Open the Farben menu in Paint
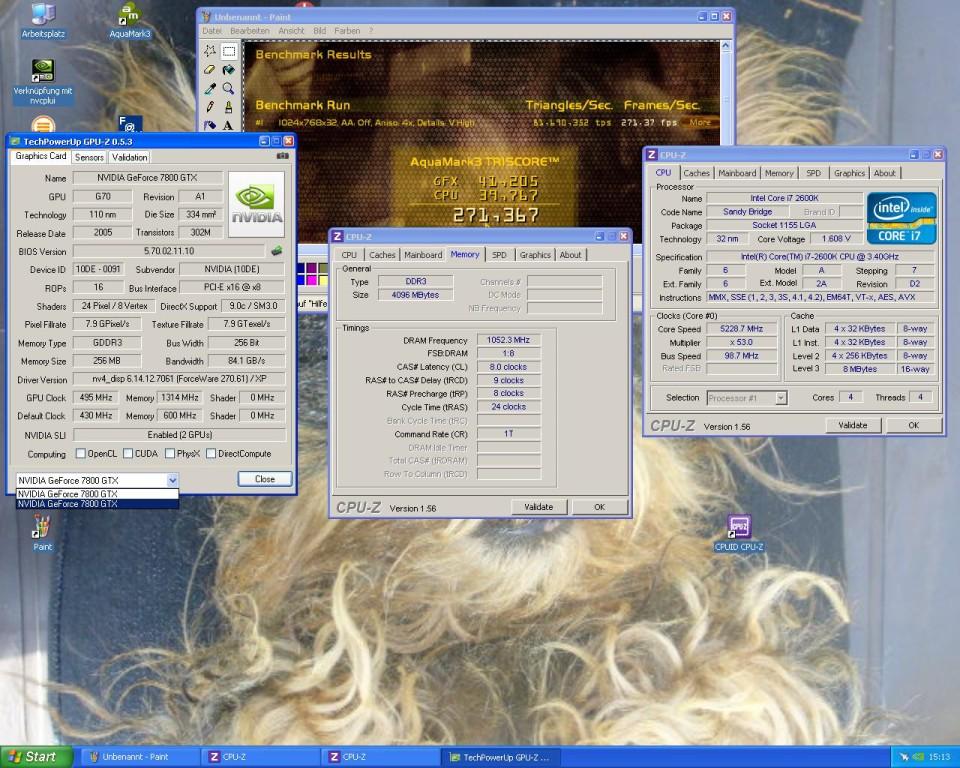 coord(347,31)
